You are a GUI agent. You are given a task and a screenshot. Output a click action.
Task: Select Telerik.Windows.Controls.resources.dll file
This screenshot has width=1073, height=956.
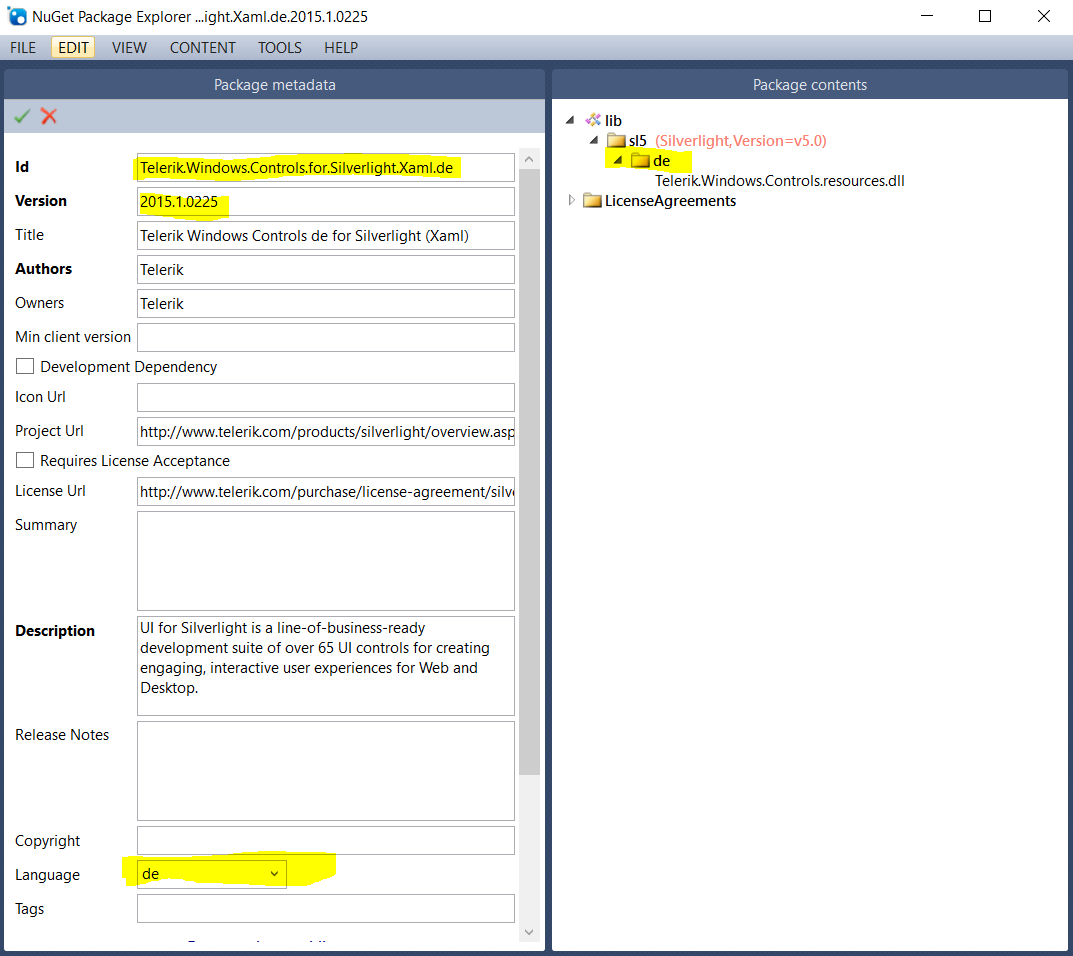pos(779,181)
